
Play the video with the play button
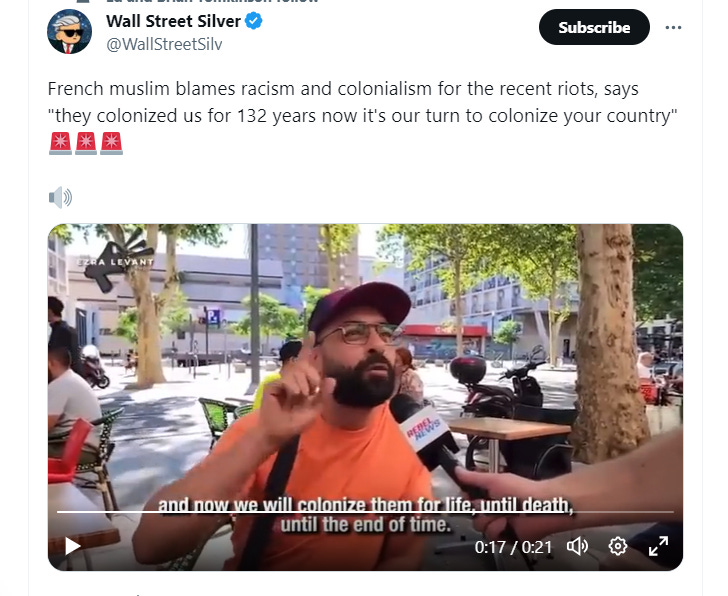pyautogui.click(x=72, y=546)
